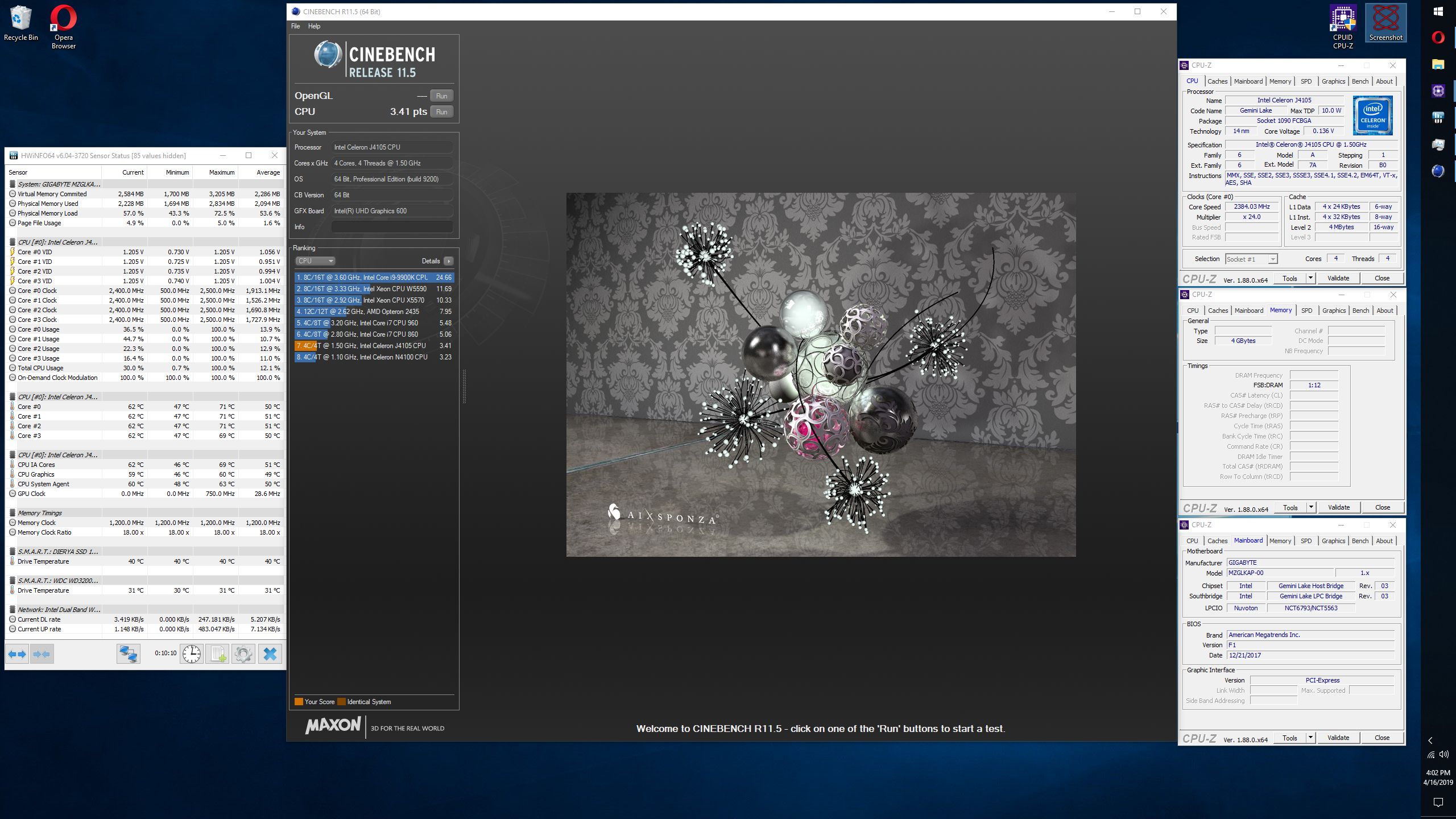Click Validate in middle CPU-Z window

click(x=1339, y=508)
